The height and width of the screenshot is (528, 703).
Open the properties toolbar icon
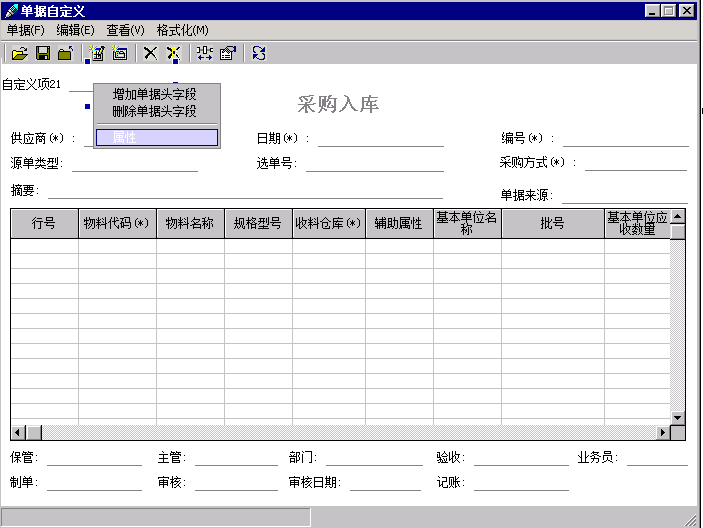tap(227, 53)
